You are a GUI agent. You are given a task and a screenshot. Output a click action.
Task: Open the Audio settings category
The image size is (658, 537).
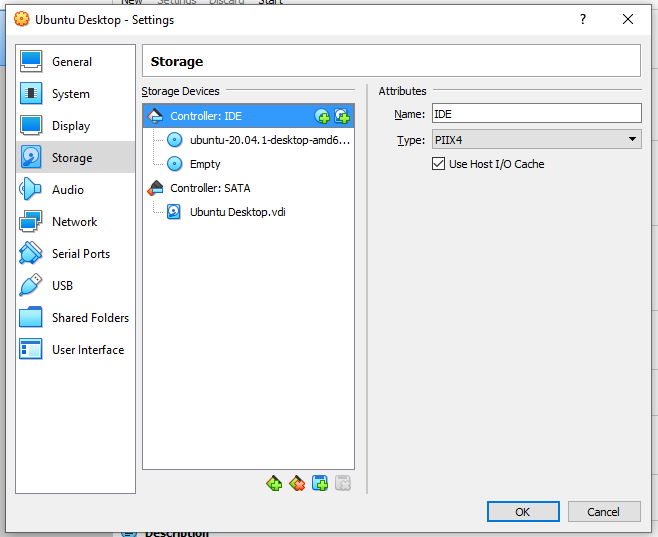click(x=76, y=190)
